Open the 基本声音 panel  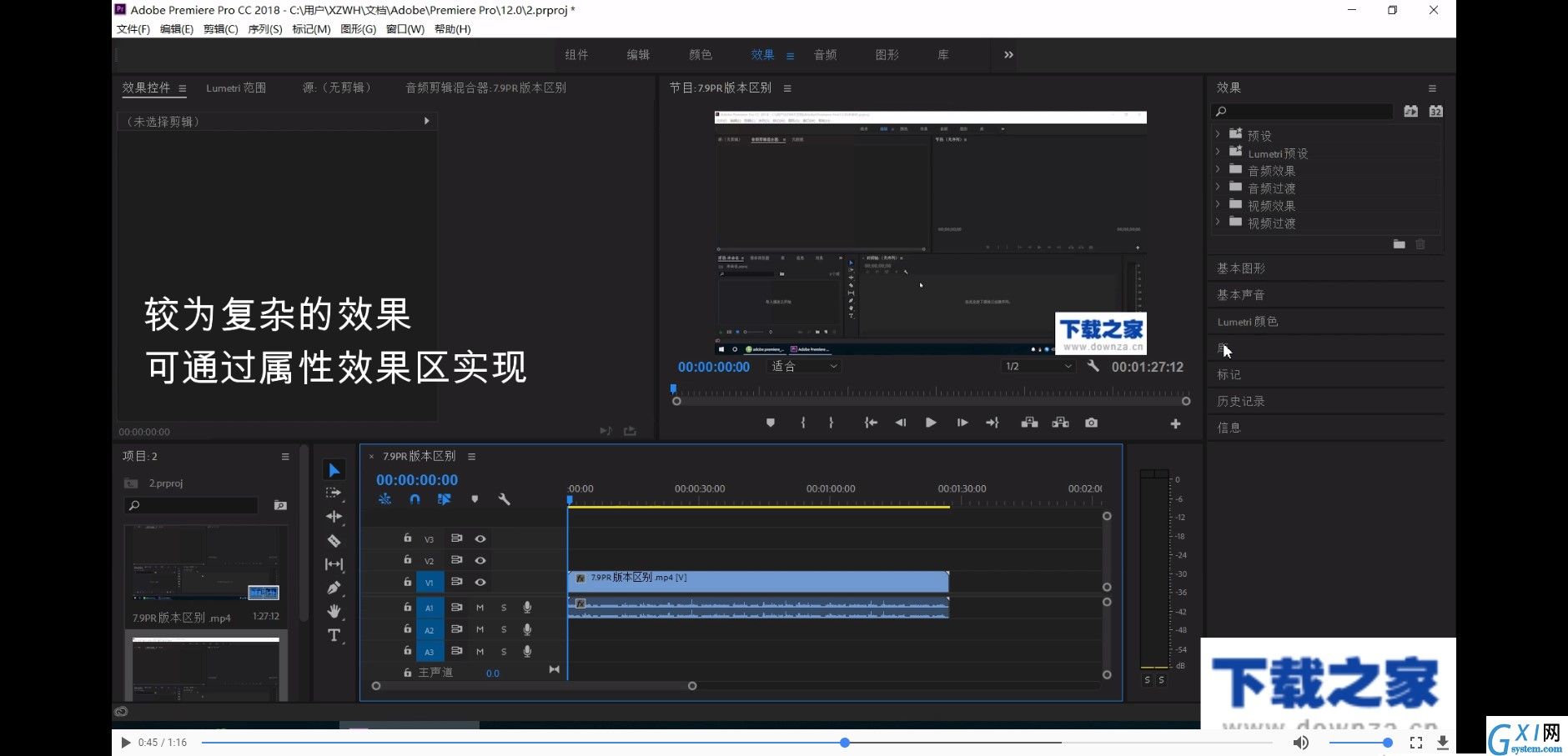1241,295
